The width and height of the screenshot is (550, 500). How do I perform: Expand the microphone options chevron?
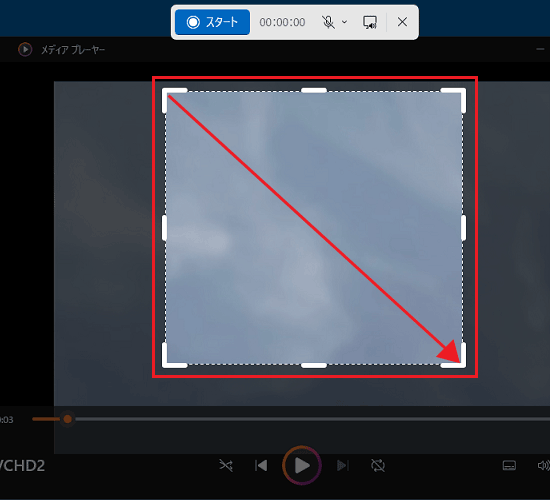(x=344, y=22)
